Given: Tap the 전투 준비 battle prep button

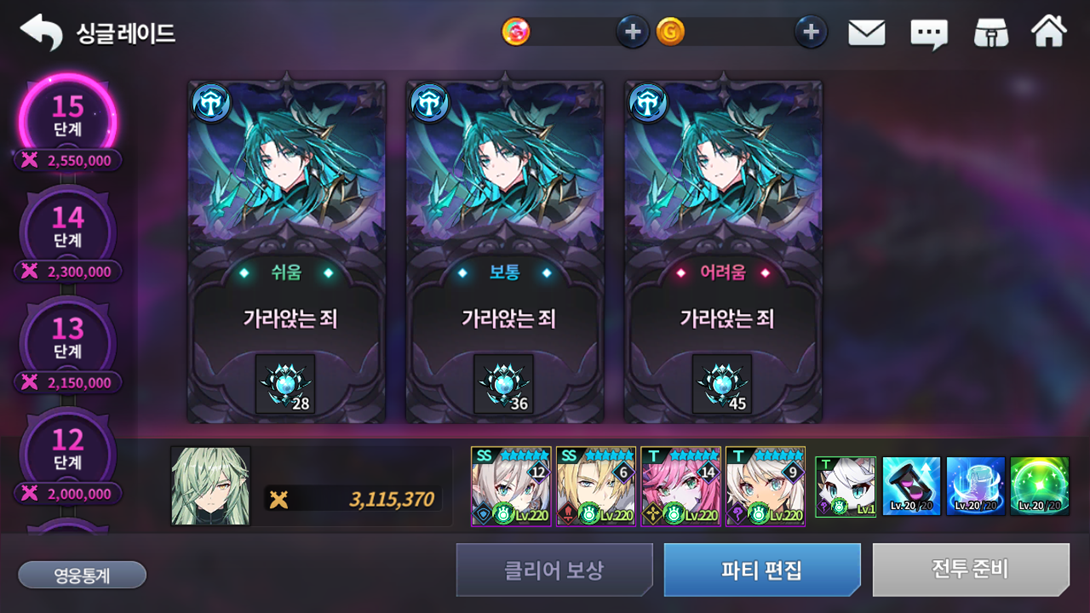Looking at the screenshot, I should tap(970, 570).
